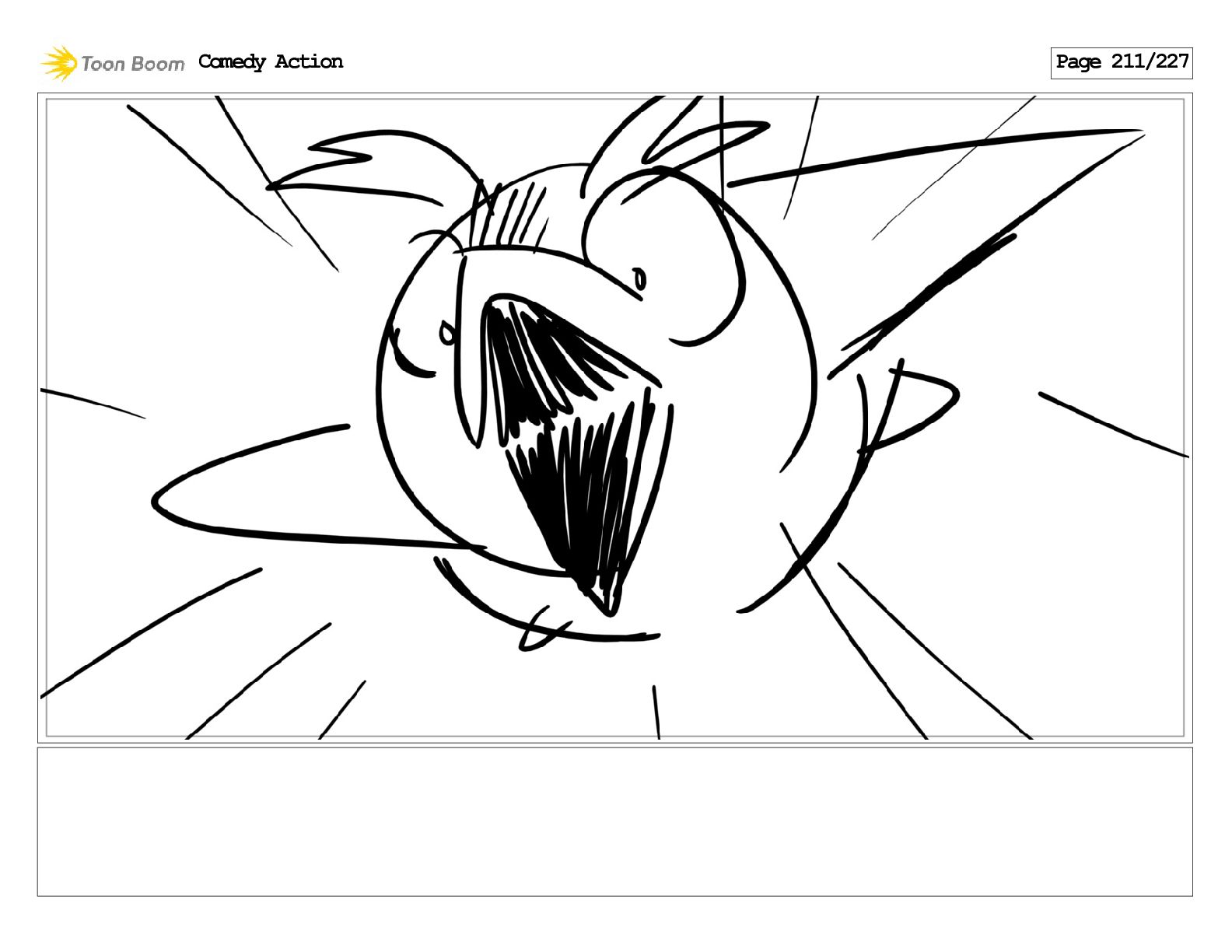Click the Toon Boom logo

[113, 63]
